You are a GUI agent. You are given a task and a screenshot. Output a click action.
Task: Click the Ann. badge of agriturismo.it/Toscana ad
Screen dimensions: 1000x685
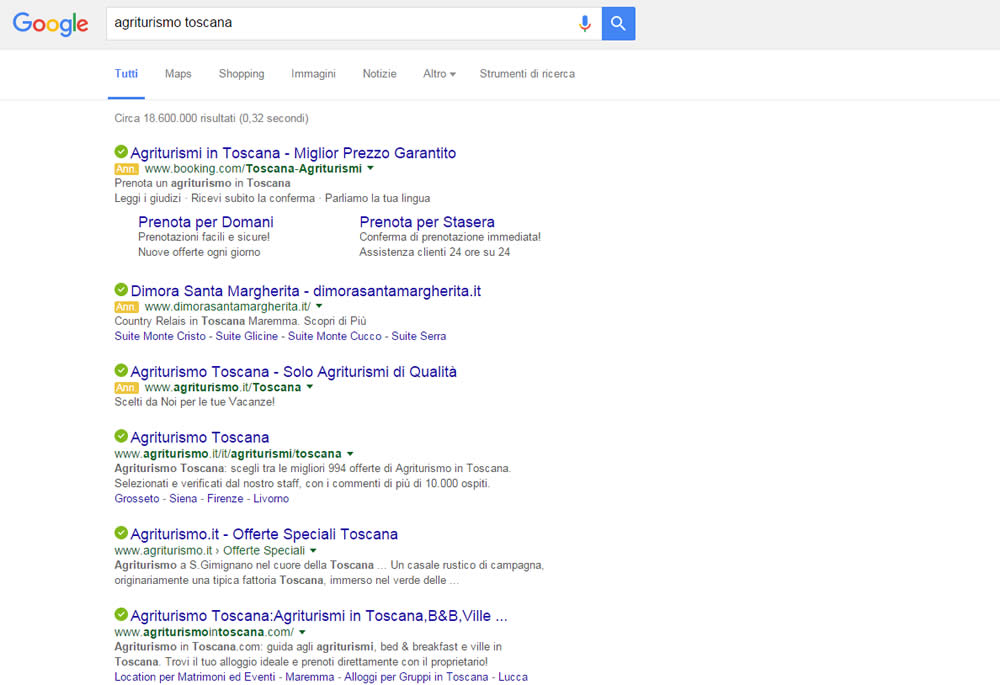pyautogui.click(x=126, y=388)
